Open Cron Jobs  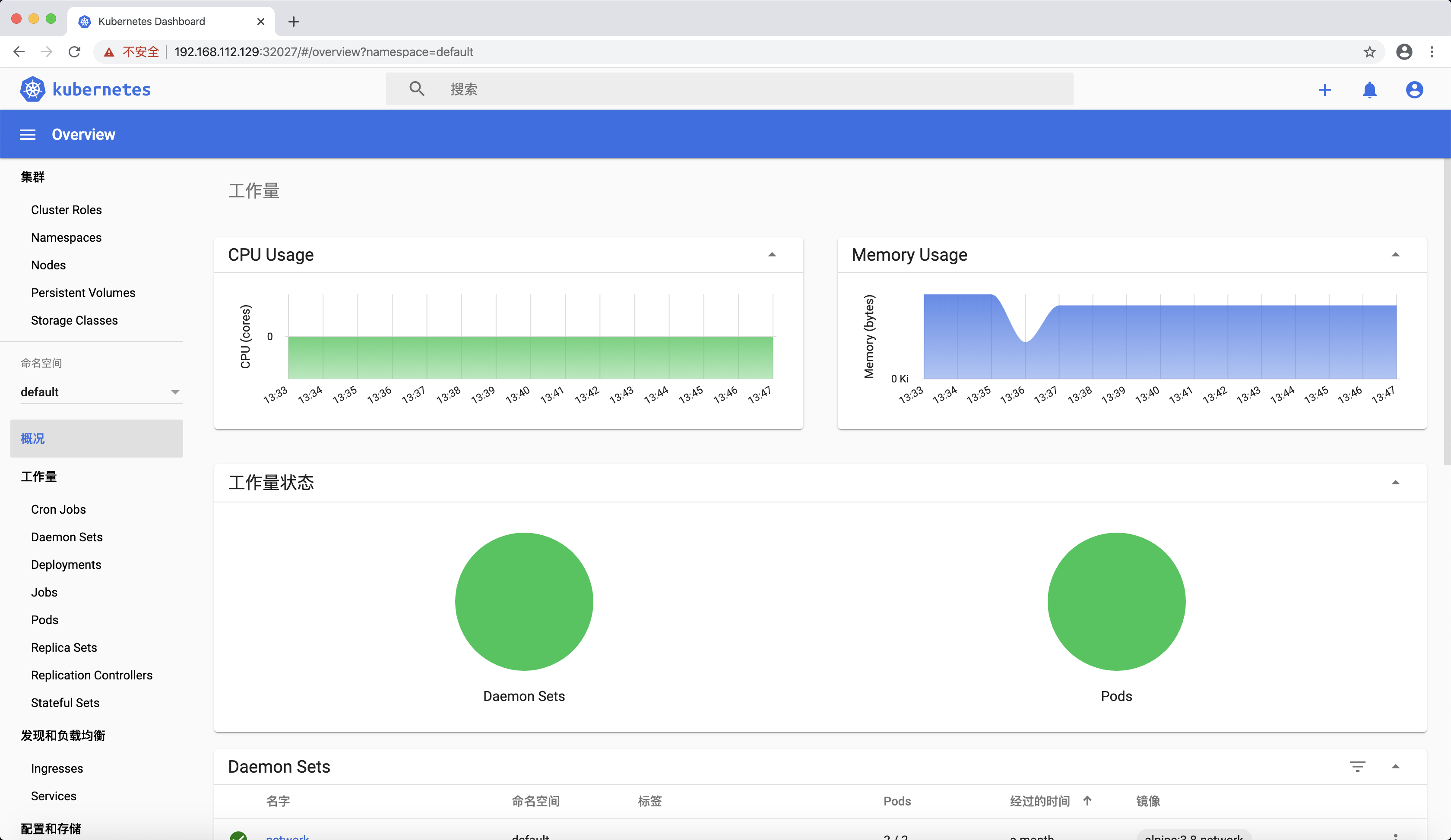(58, 509)
